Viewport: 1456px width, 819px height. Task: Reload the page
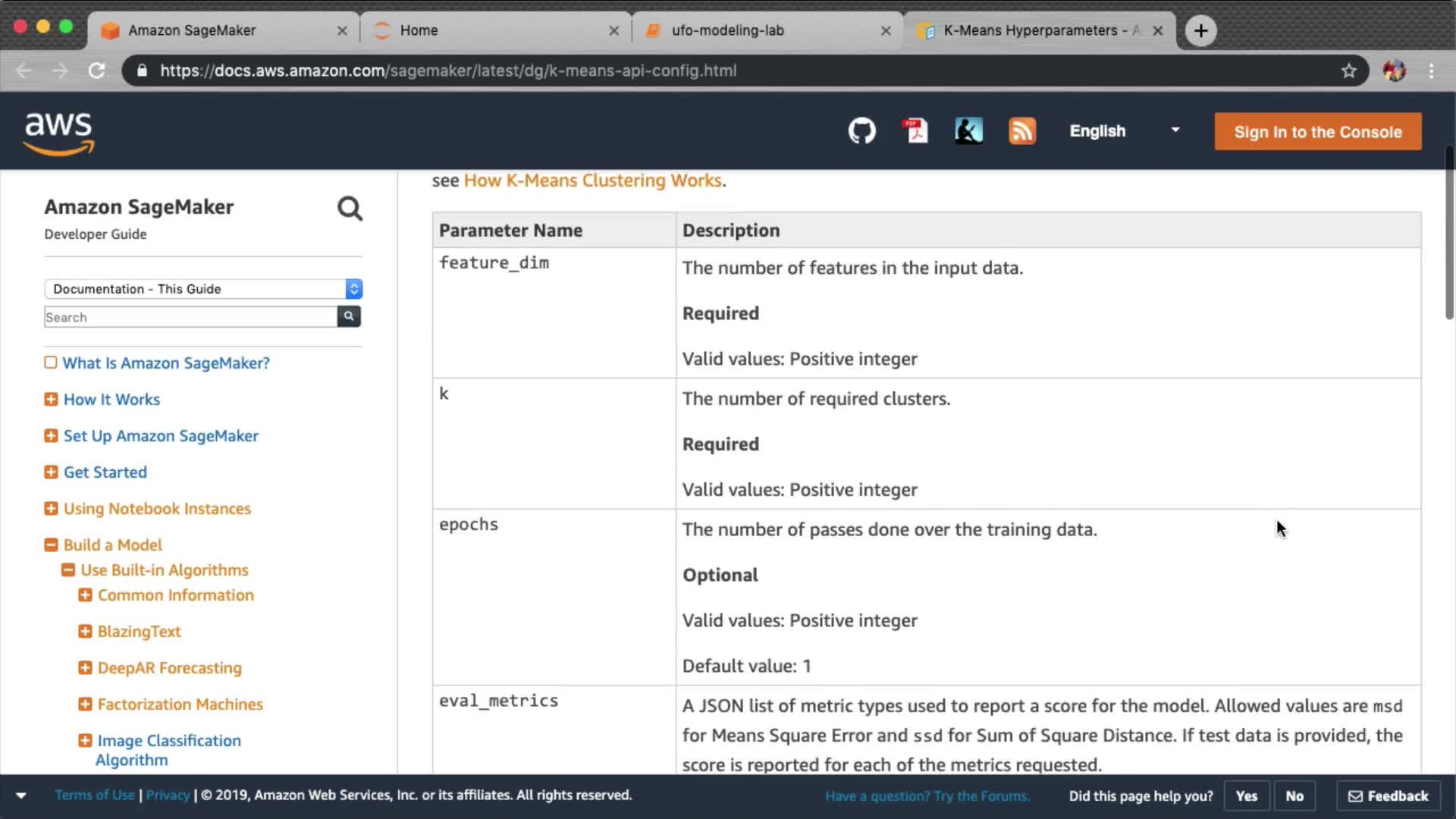point(96,71)
